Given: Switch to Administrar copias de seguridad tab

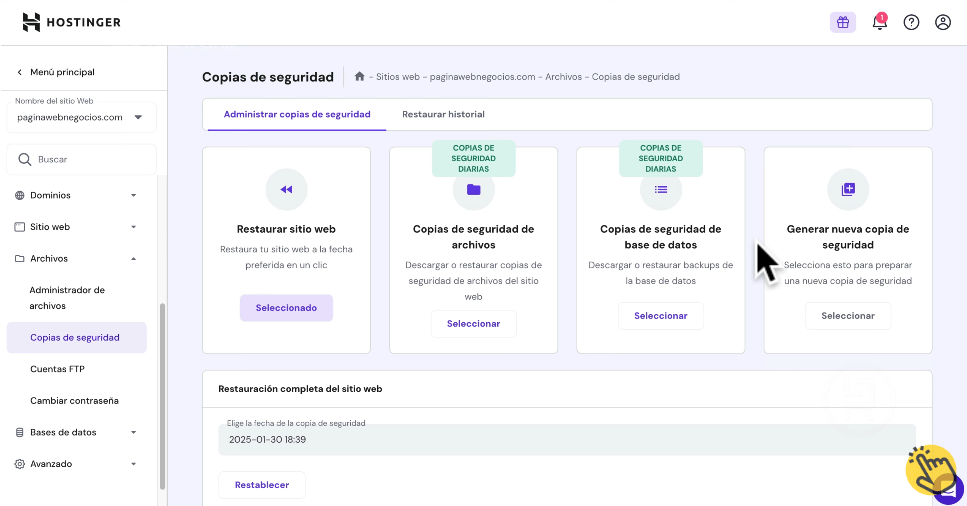Looking at the screenshot, I should (297, 114).
